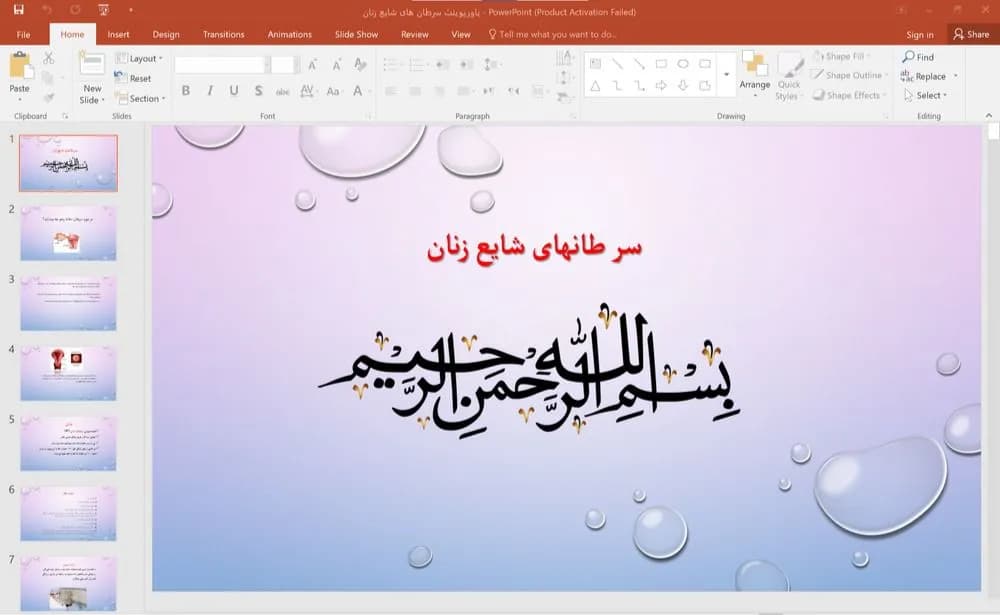Toggle Bold formatting

tap(186, 91)
